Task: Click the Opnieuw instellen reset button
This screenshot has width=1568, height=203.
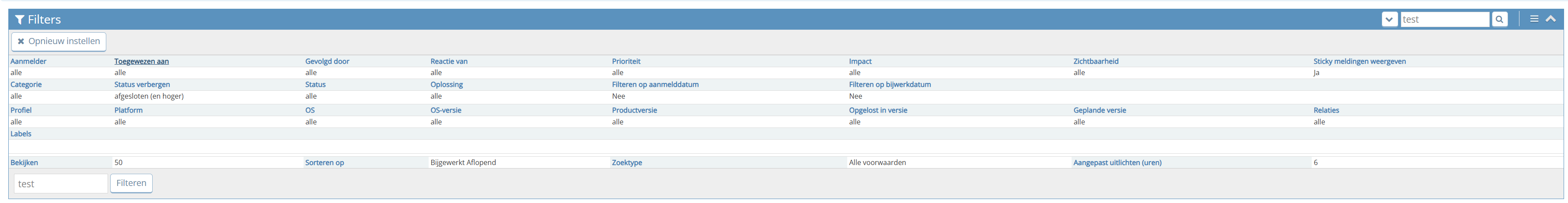Action: tap(59, 41)
